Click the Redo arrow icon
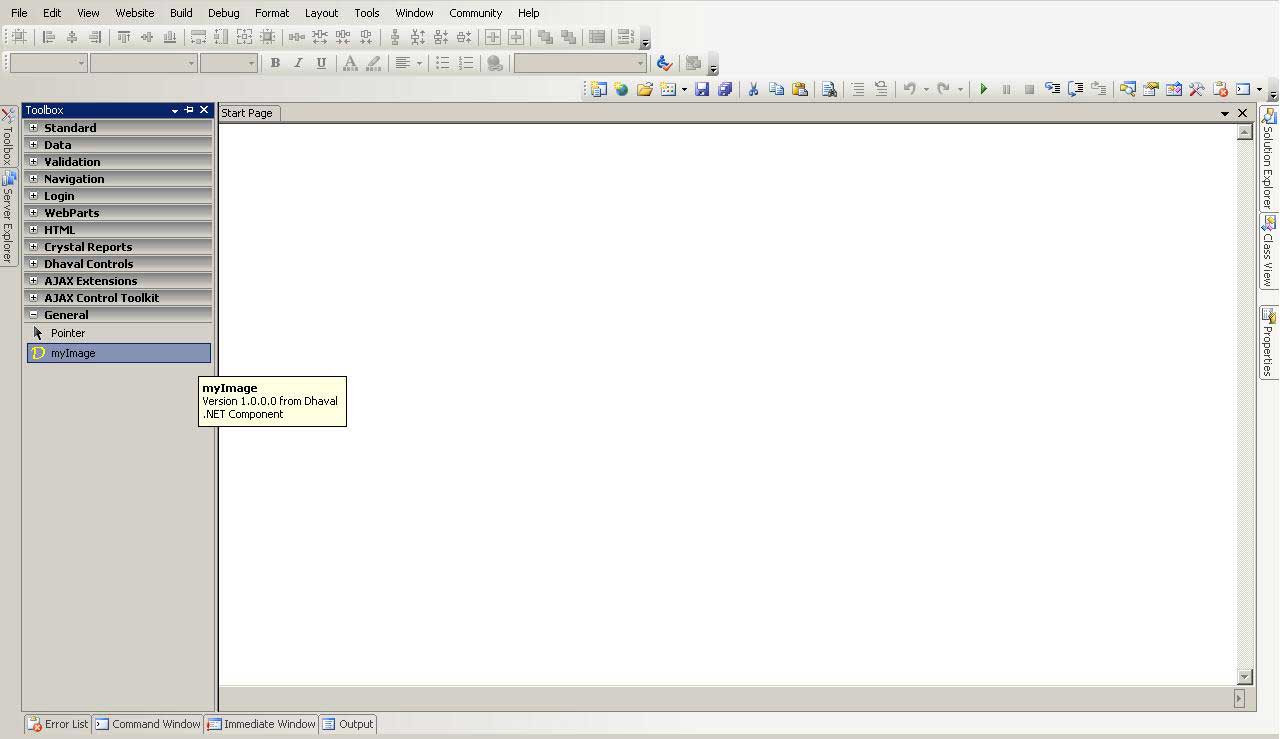Viewport: 1280px width, 739px height. click(943, 89)
